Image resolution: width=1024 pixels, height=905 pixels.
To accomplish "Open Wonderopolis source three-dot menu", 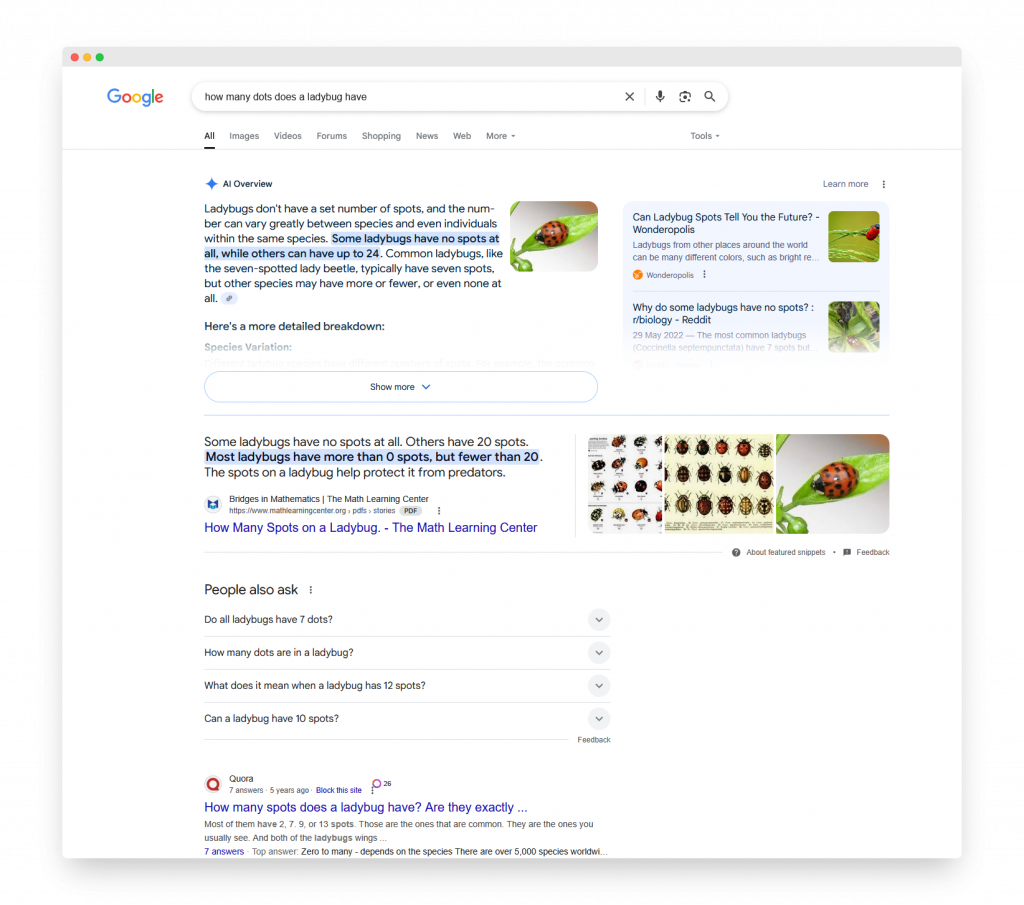I will [704, 275].
